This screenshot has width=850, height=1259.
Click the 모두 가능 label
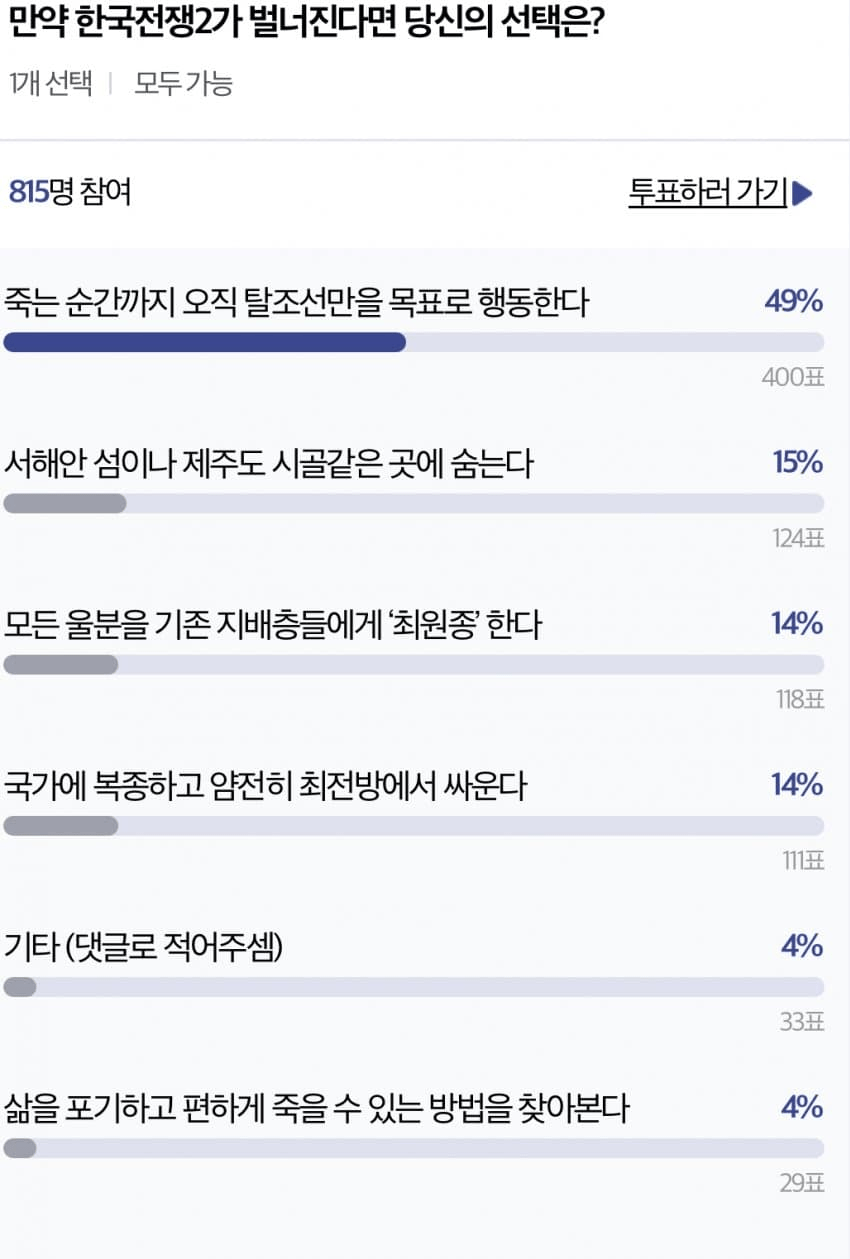(x=183, y=84)
